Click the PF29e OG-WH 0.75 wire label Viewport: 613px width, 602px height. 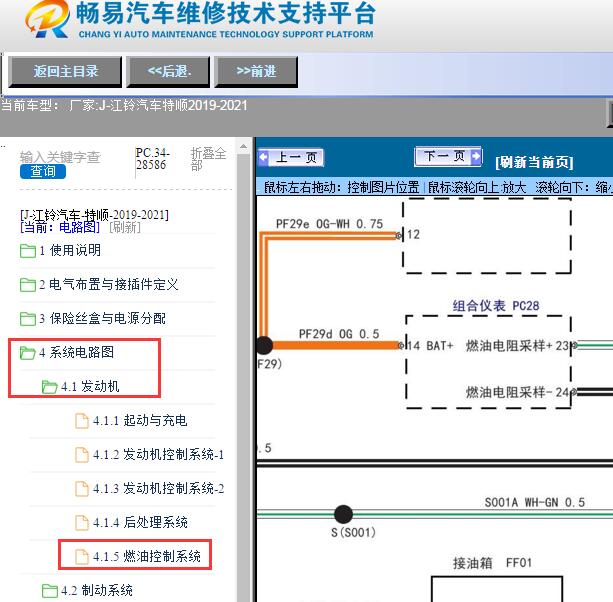point(329,224)
